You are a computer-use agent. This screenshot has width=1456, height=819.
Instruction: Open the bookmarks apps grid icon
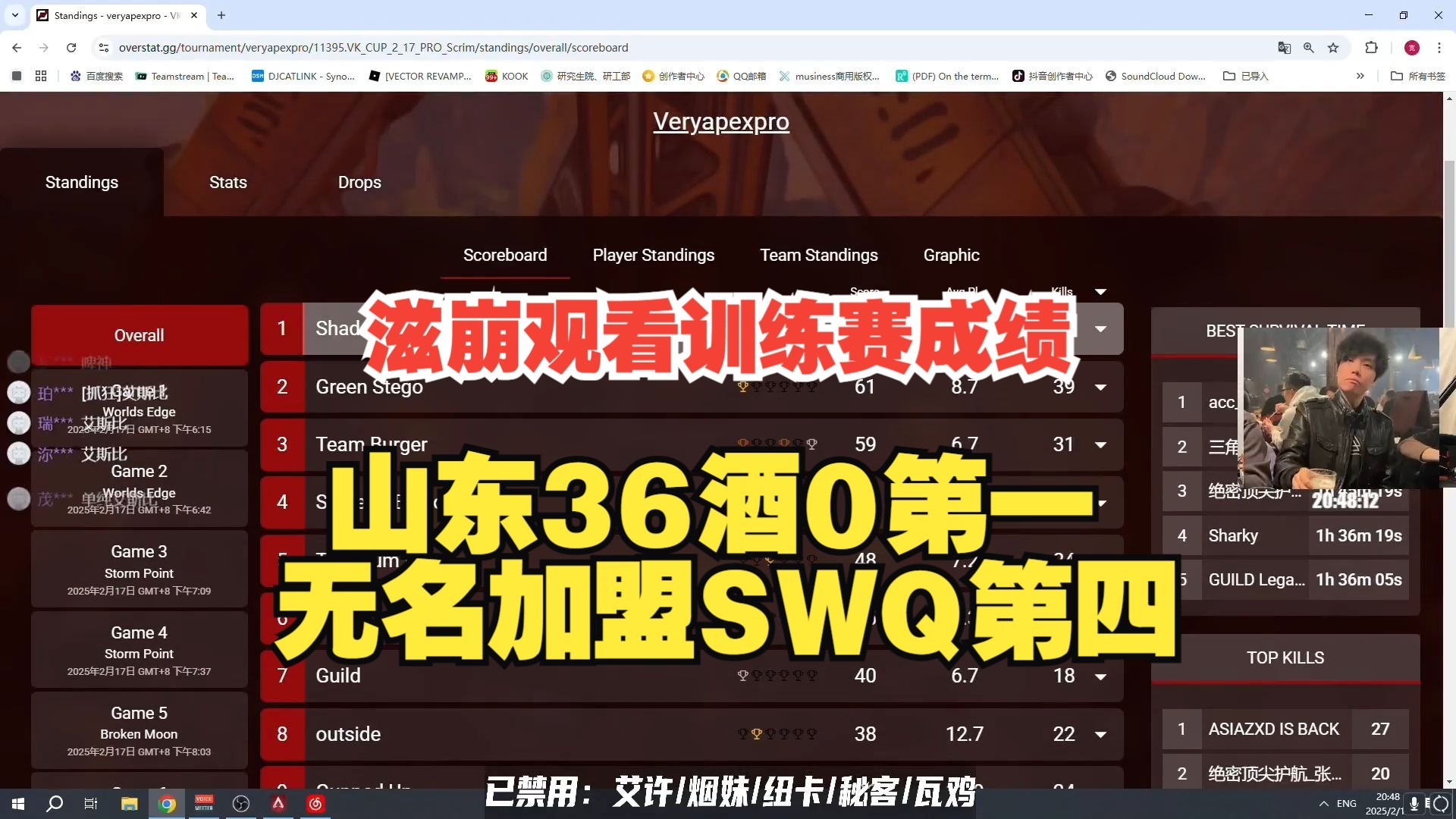41,76
